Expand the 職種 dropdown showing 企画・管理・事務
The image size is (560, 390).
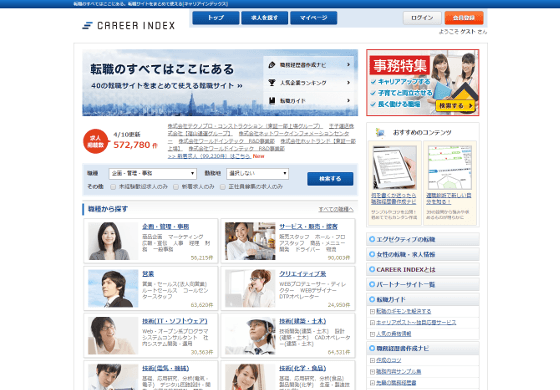pyautogui.click(x=152, y=174)
